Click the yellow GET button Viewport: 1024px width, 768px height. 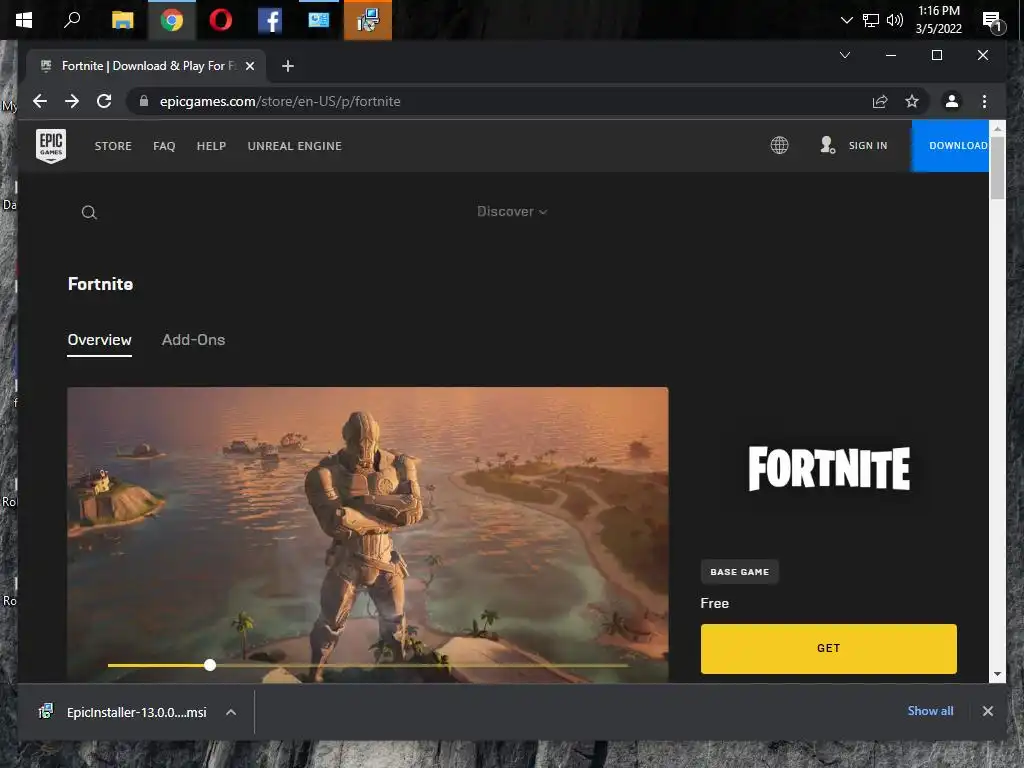click(x=828, y=648)
